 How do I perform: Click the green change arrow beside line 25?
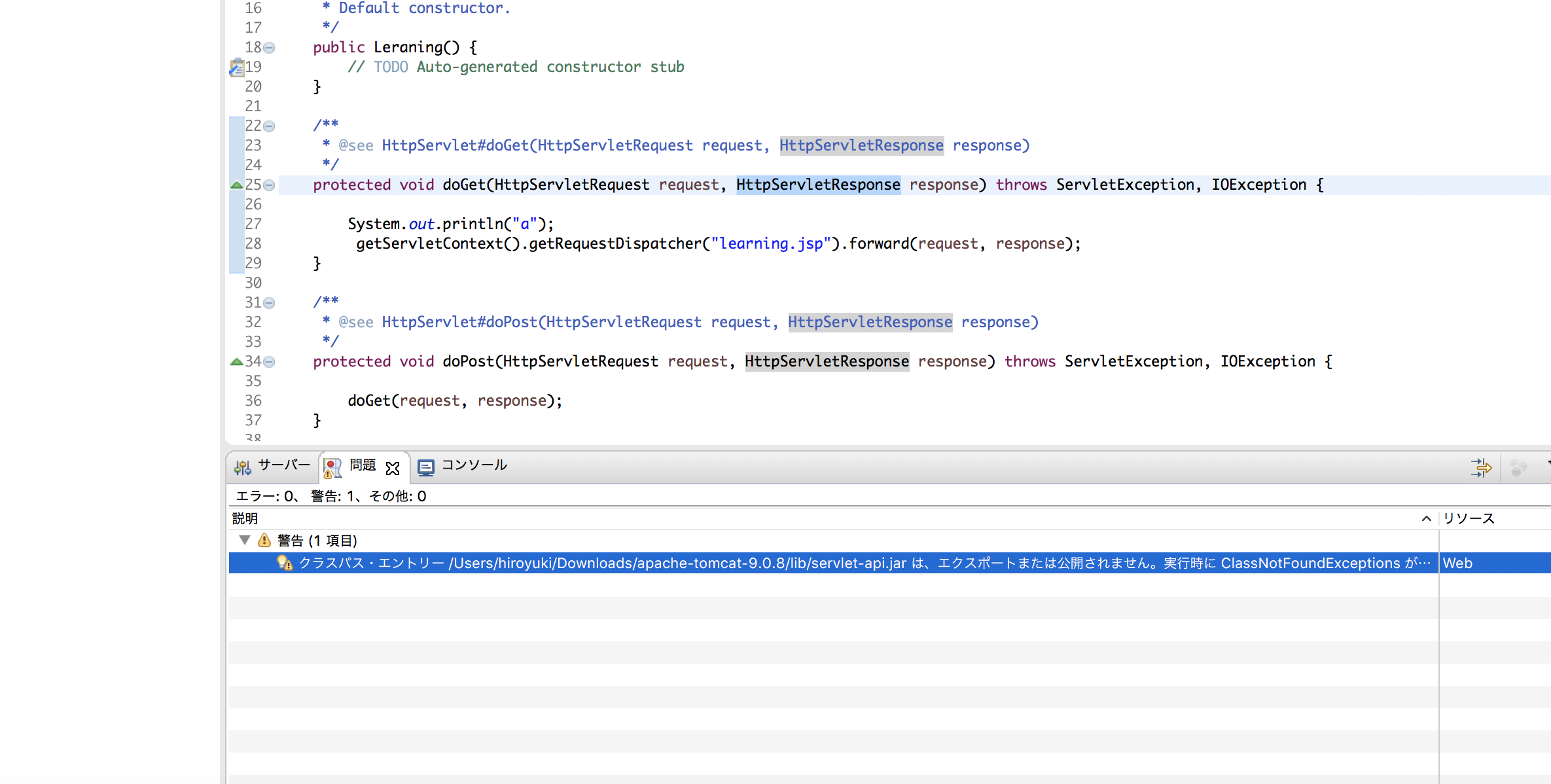(236, 185)
